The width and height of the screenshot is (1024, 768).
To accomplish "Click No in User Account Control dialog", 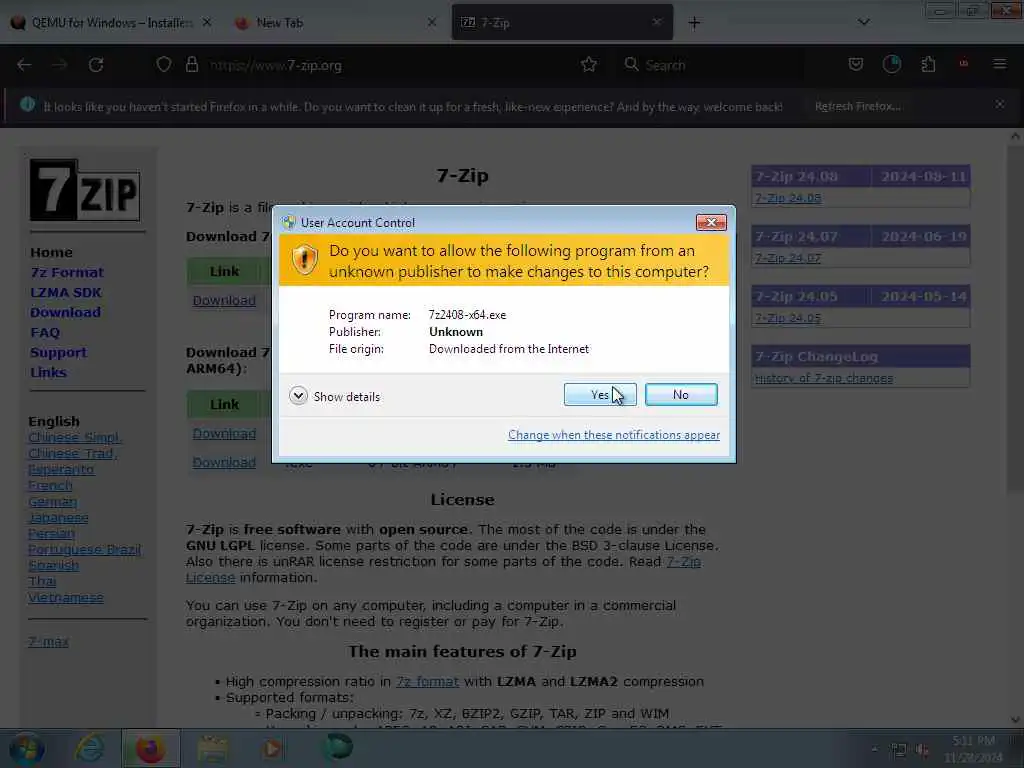I will (x=680, y=394).
